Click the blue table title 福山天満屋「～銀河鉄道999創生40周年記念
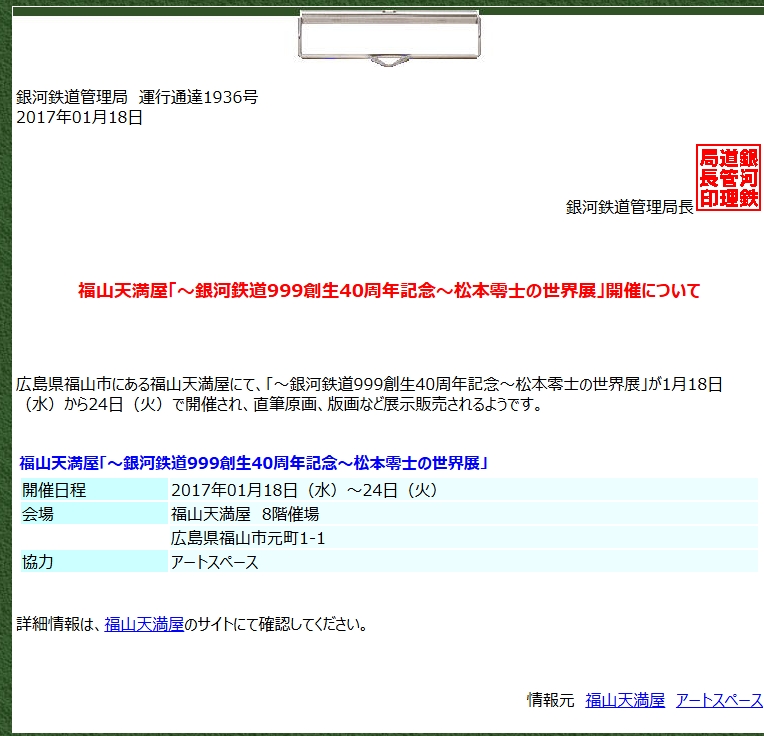Screen dimensions: 764x736 (x=253, y=463)
